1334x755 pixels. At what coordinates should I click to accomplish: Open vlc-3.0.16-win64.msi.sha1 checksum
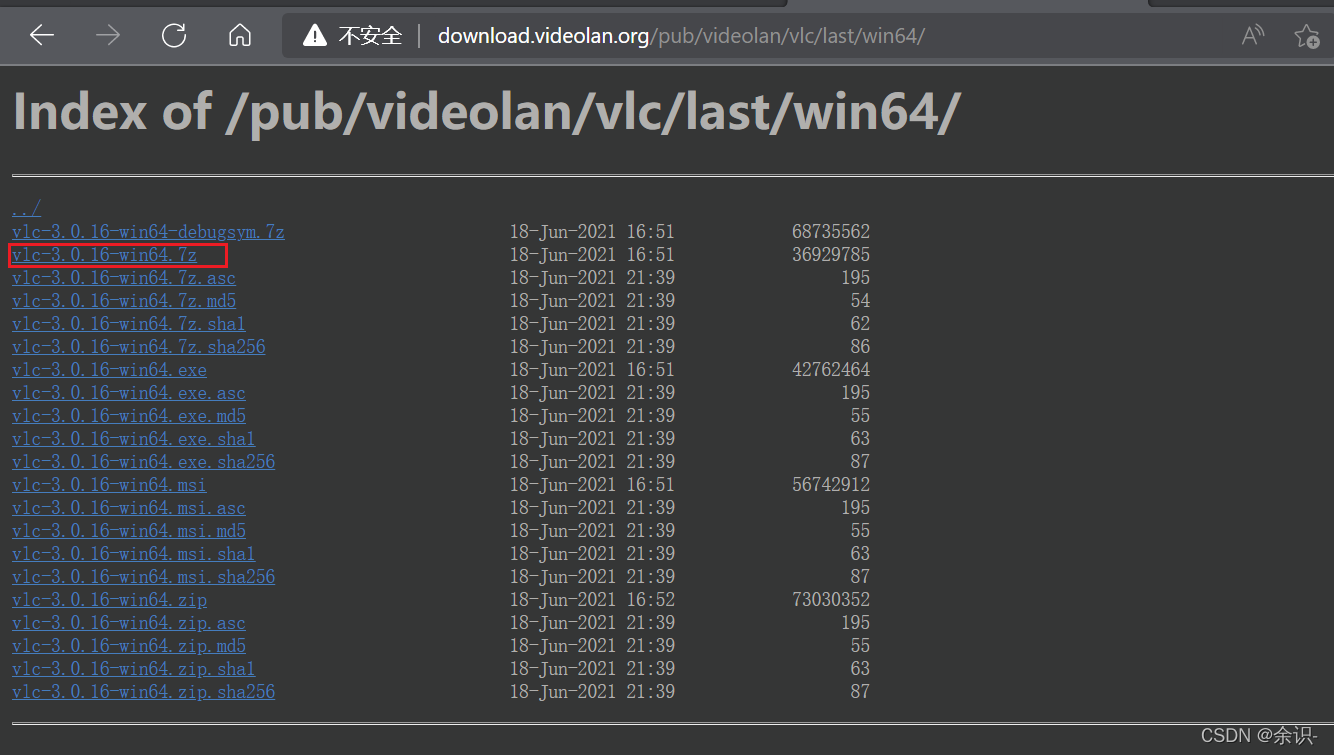coord(133,553)
